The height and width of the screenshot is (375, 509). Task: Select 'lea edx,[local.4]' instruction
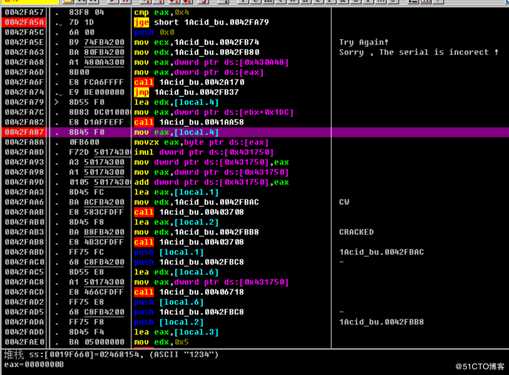click(x=176, y=102)
